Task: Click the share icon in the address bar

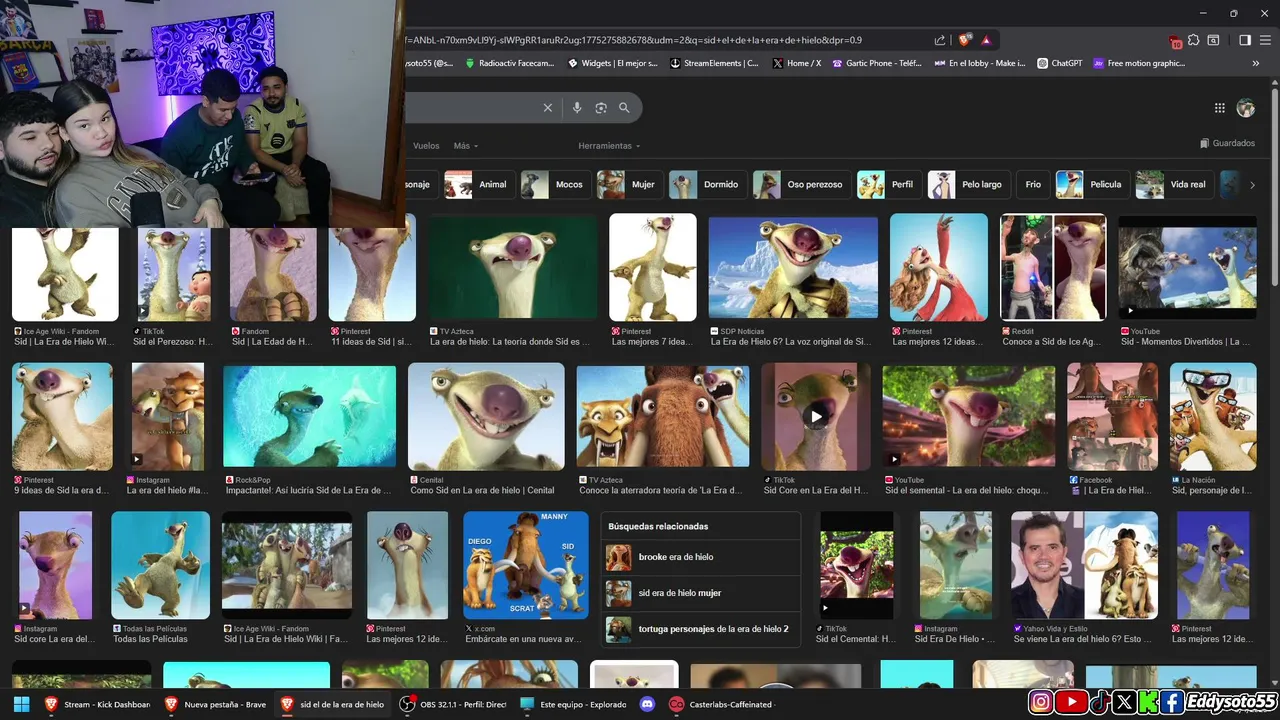Action: [940, 40]
